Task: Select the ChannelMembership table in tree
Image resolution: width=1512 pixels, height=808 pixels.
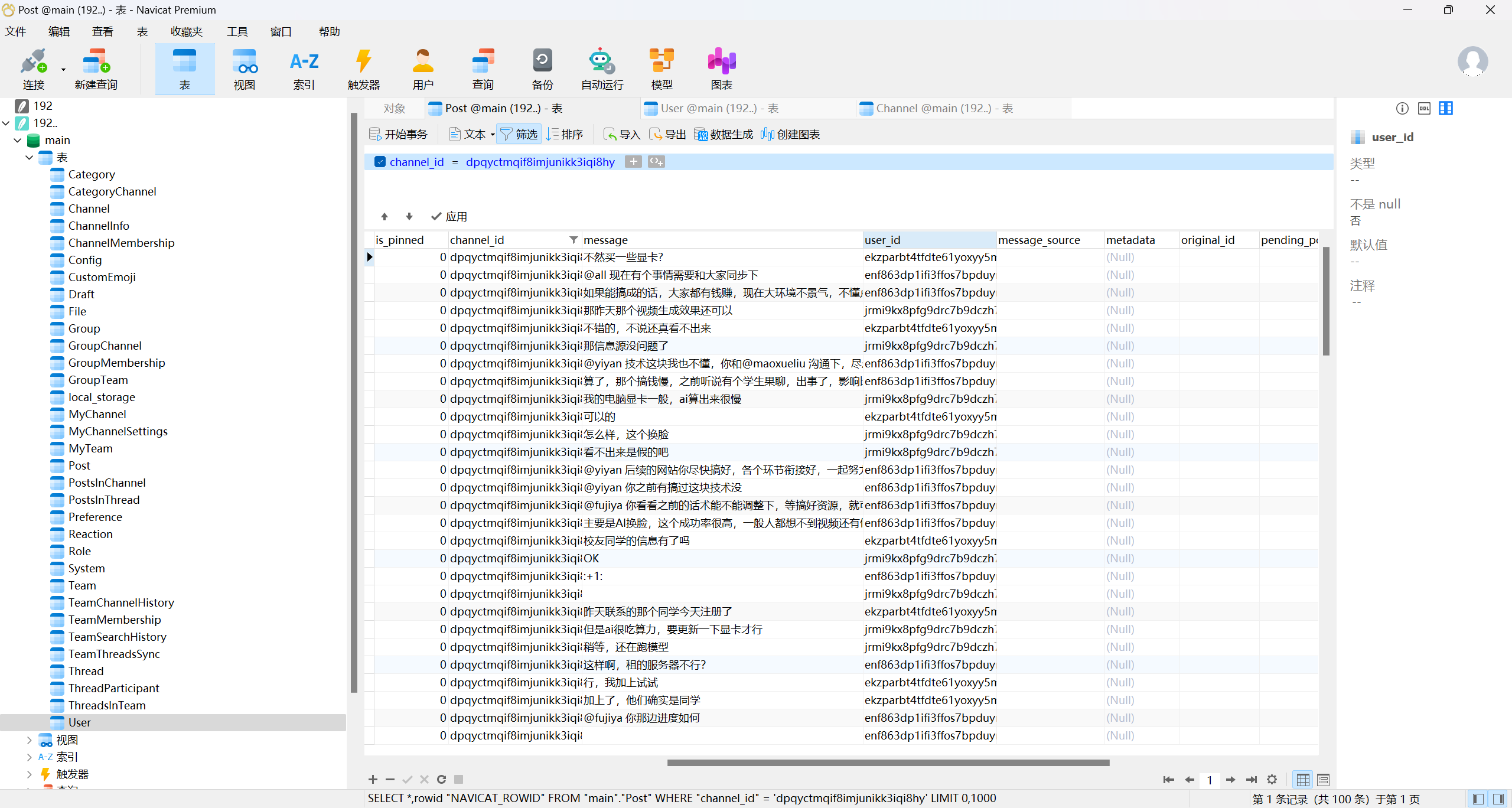Action: pyautogui.click(x=121, y=243)
